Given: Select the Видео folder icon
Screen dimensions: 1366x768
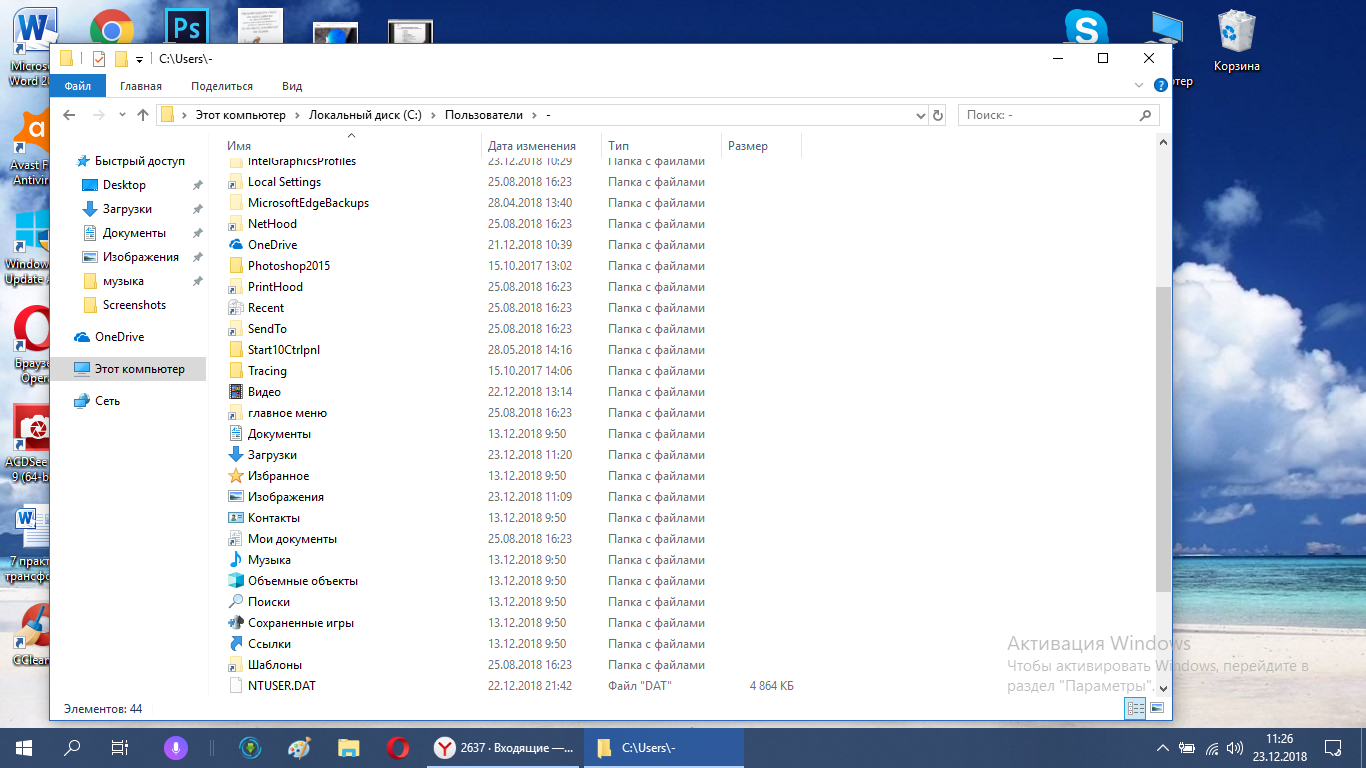Looking at the screenshot, I should tap(236, 392).
